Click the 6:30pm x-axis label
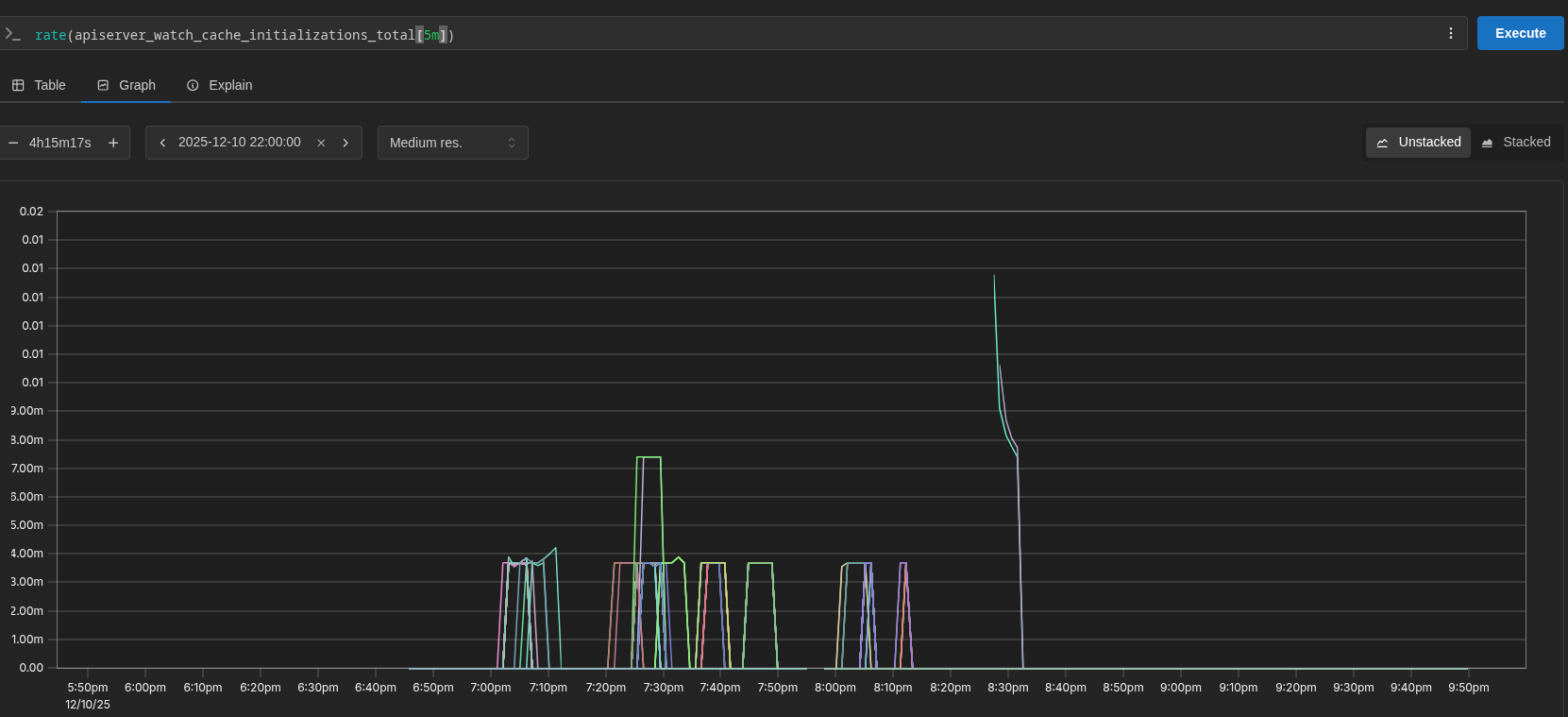This screenshot has height=717, width=1568. (x=318, y=688)
